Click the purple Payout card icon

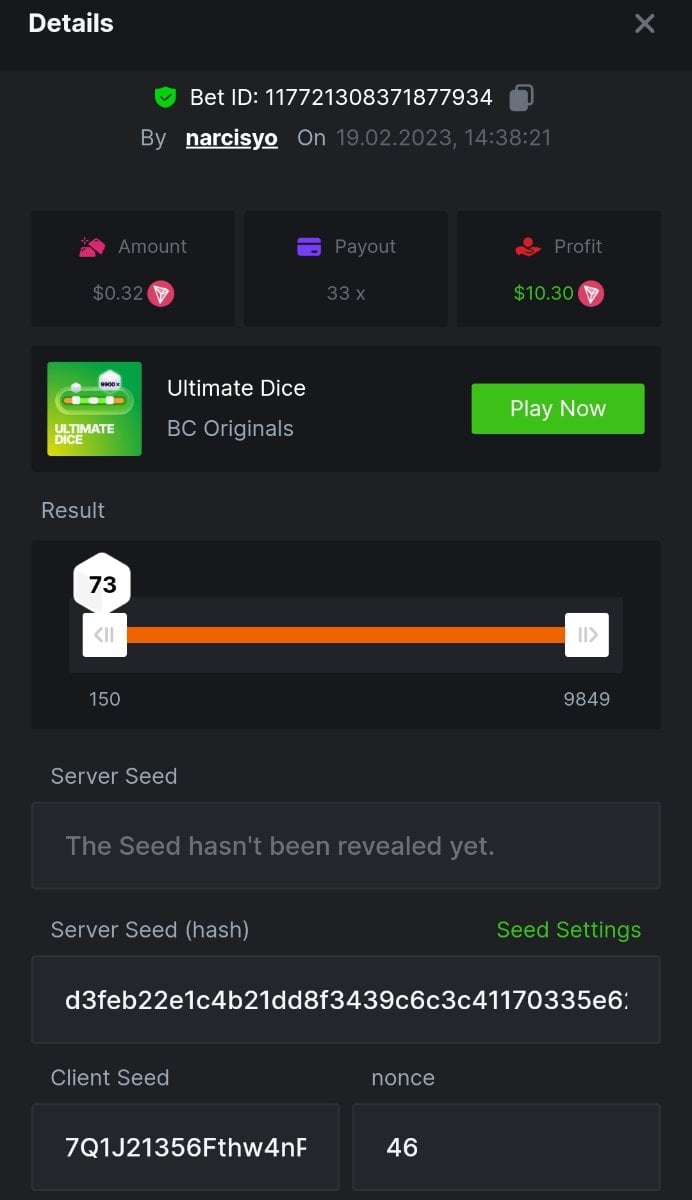[309, 247]
